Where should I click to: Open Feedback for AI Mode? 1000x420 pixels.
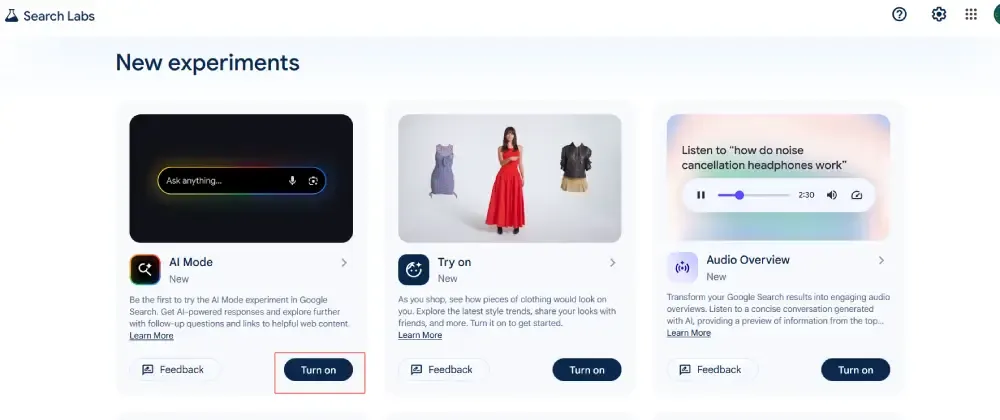(174, 370)
